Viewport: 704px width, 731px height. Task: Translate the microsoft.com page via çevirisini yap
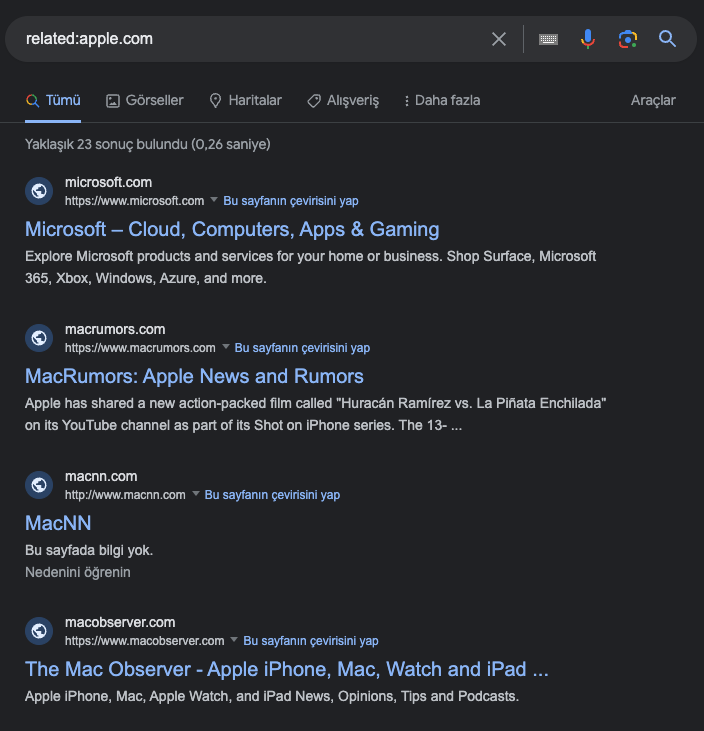click(x=291, y=201)
